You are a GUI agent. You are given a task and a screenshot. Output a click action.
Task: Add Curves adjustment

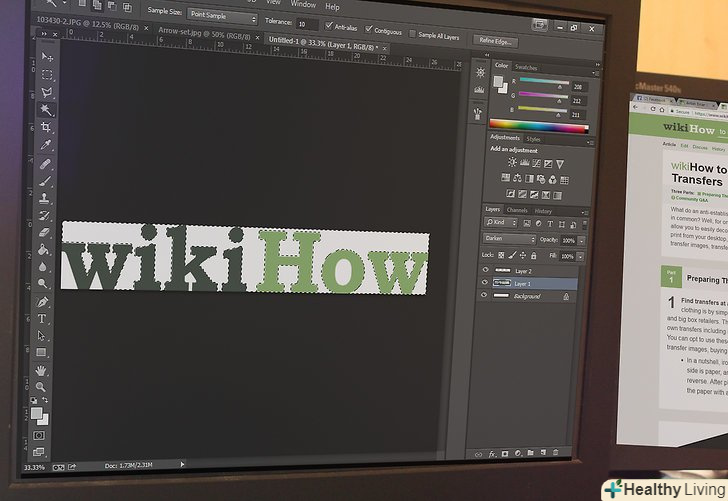[x=536, y=163]
